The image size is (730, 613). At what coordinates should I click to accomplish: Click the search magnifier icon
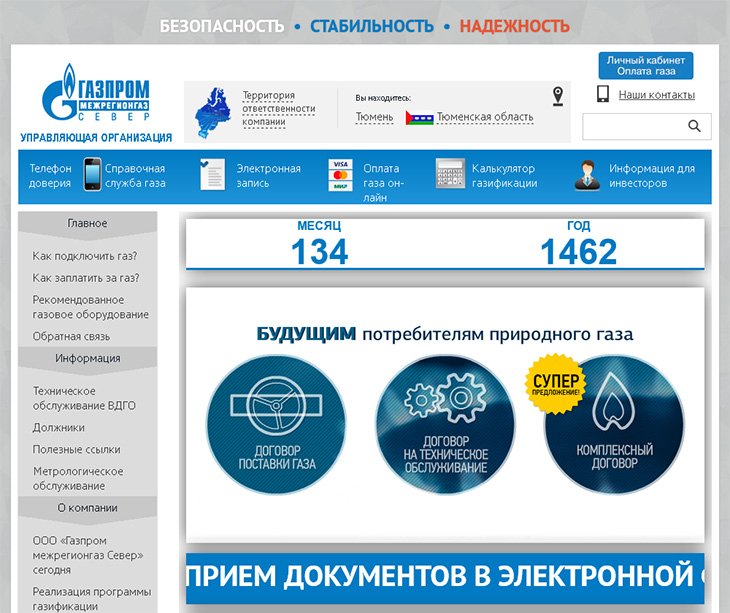[694, 126]
